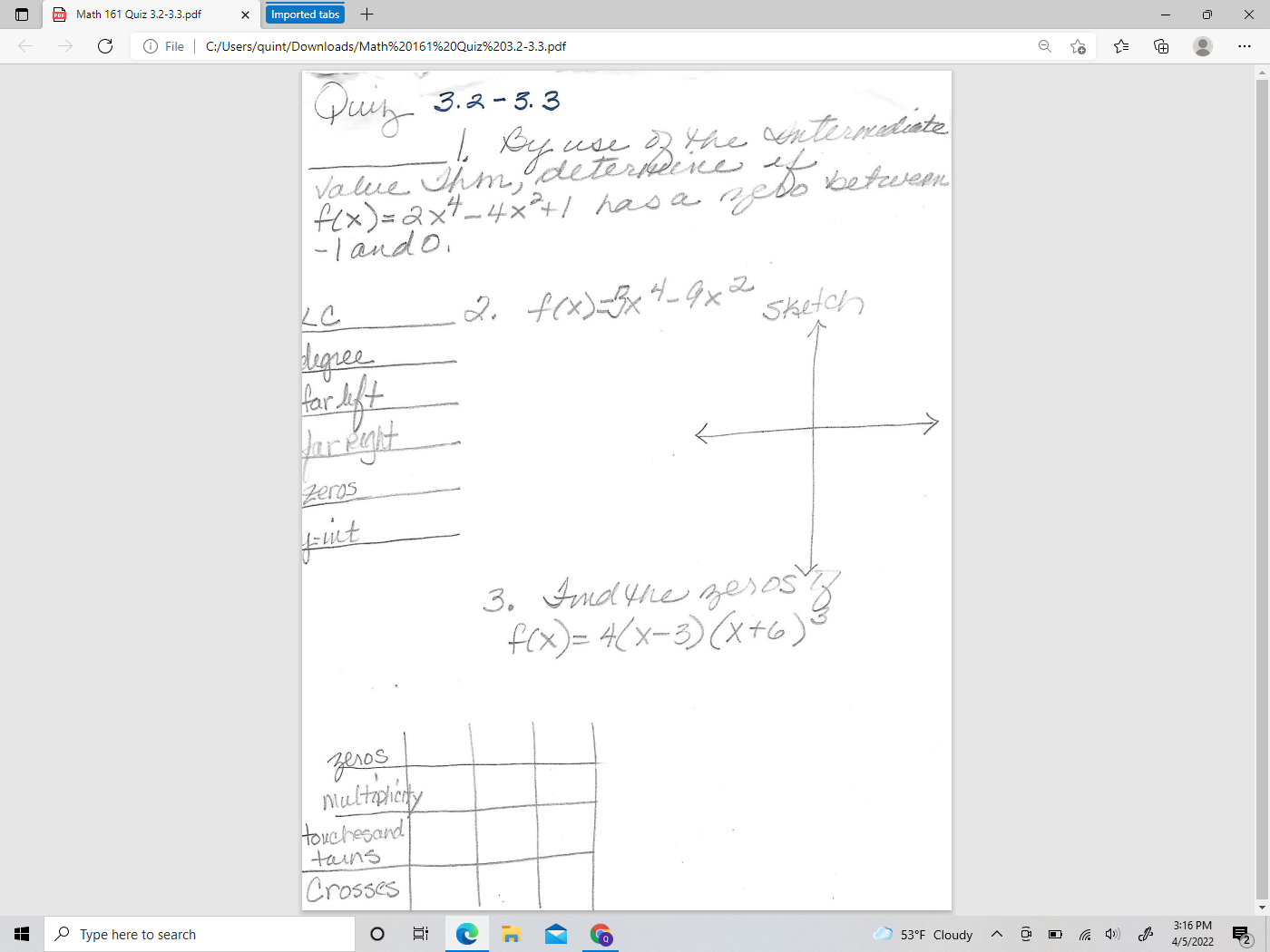Click the scrollbar up arrow
Viewport: 1270px width, 952px height.
coord(1262,71)
